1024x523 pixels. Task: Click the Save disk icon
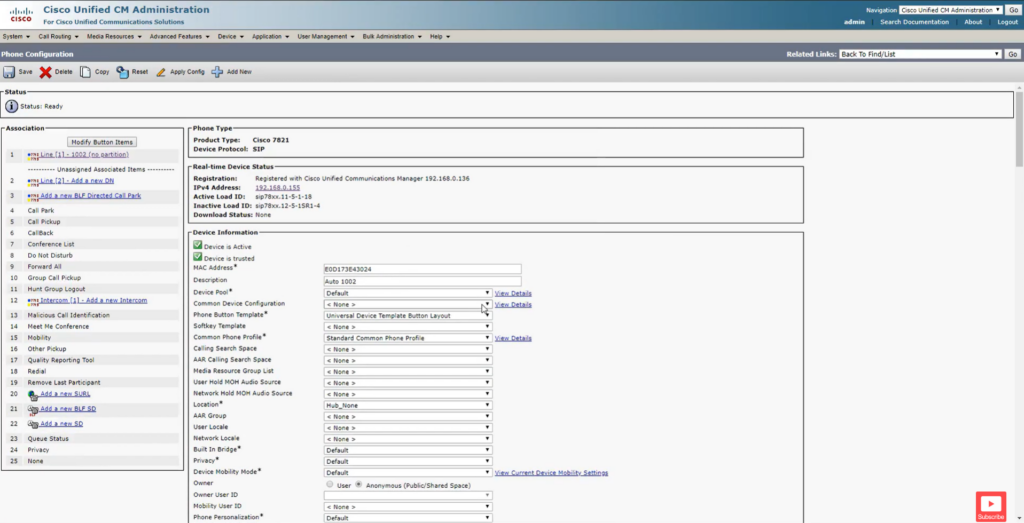coord(9,72)
